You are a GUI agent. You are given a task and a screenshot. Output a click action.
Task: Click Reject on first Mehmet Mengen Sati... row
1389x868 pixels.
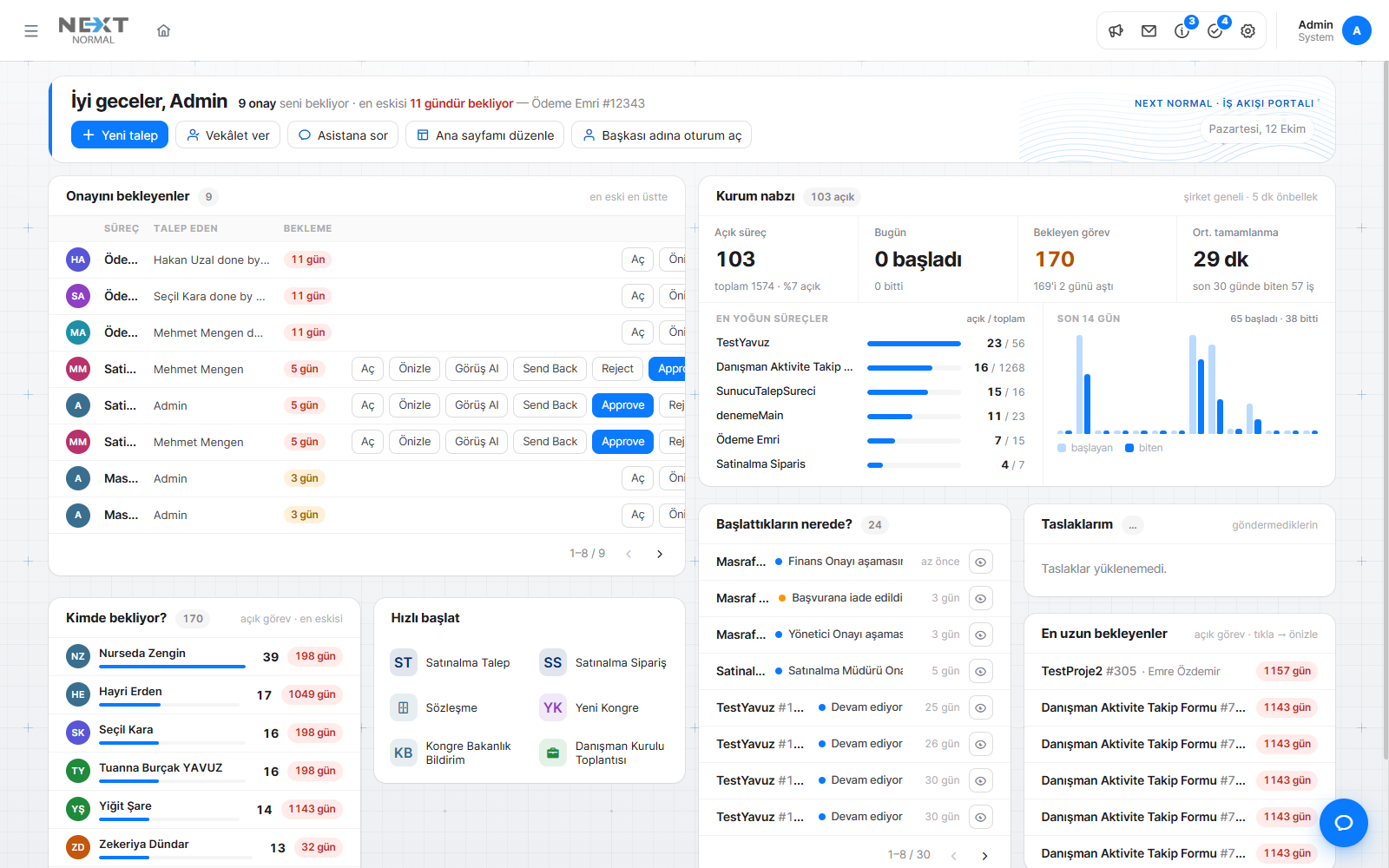617,369
